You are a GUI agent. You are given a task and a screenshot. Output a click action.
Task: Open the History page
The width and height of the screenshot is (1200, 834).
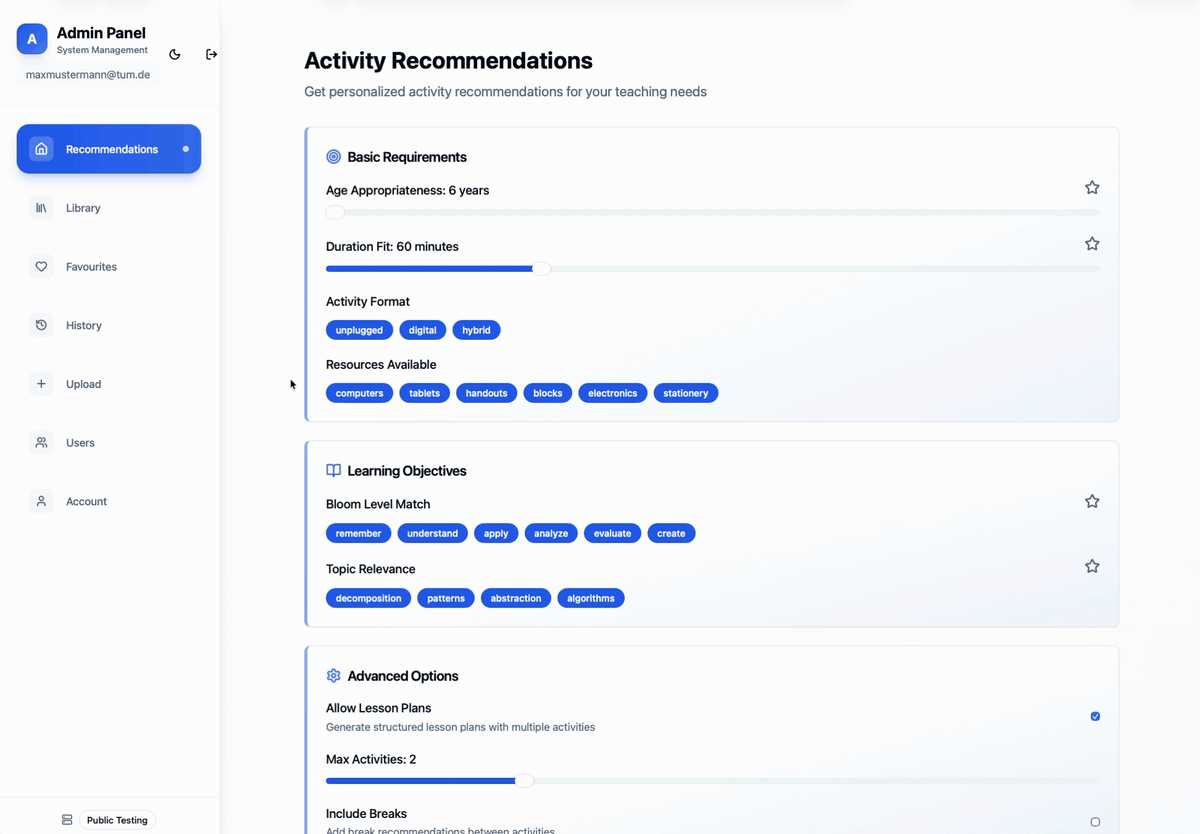tap(84, 325)
